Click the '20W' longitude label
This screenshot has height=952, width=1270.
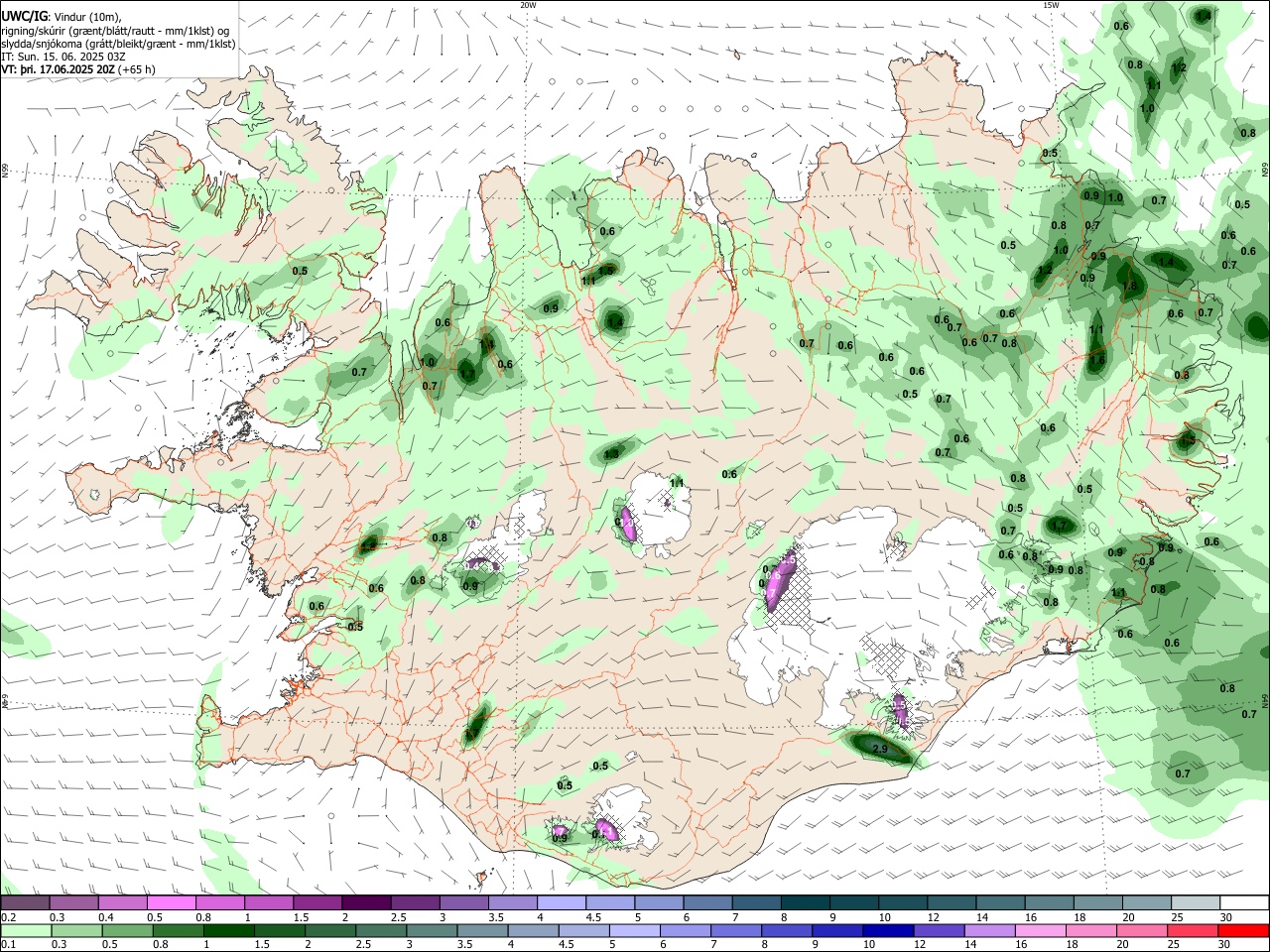point(528,5)
